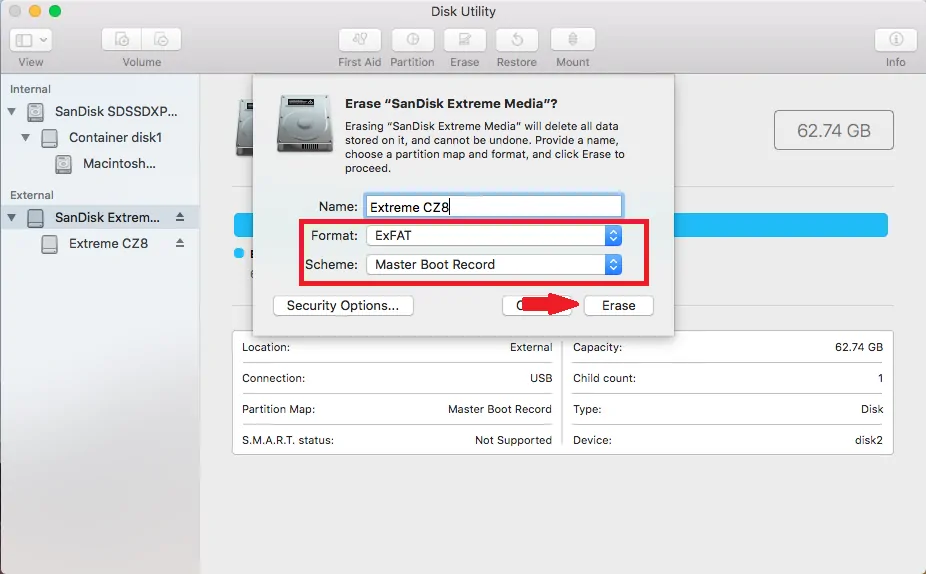Collapse the Container disk1 disclosure triangle
Image resolution: width=926 pixels, height=574 pixels.
pos(25,137)
